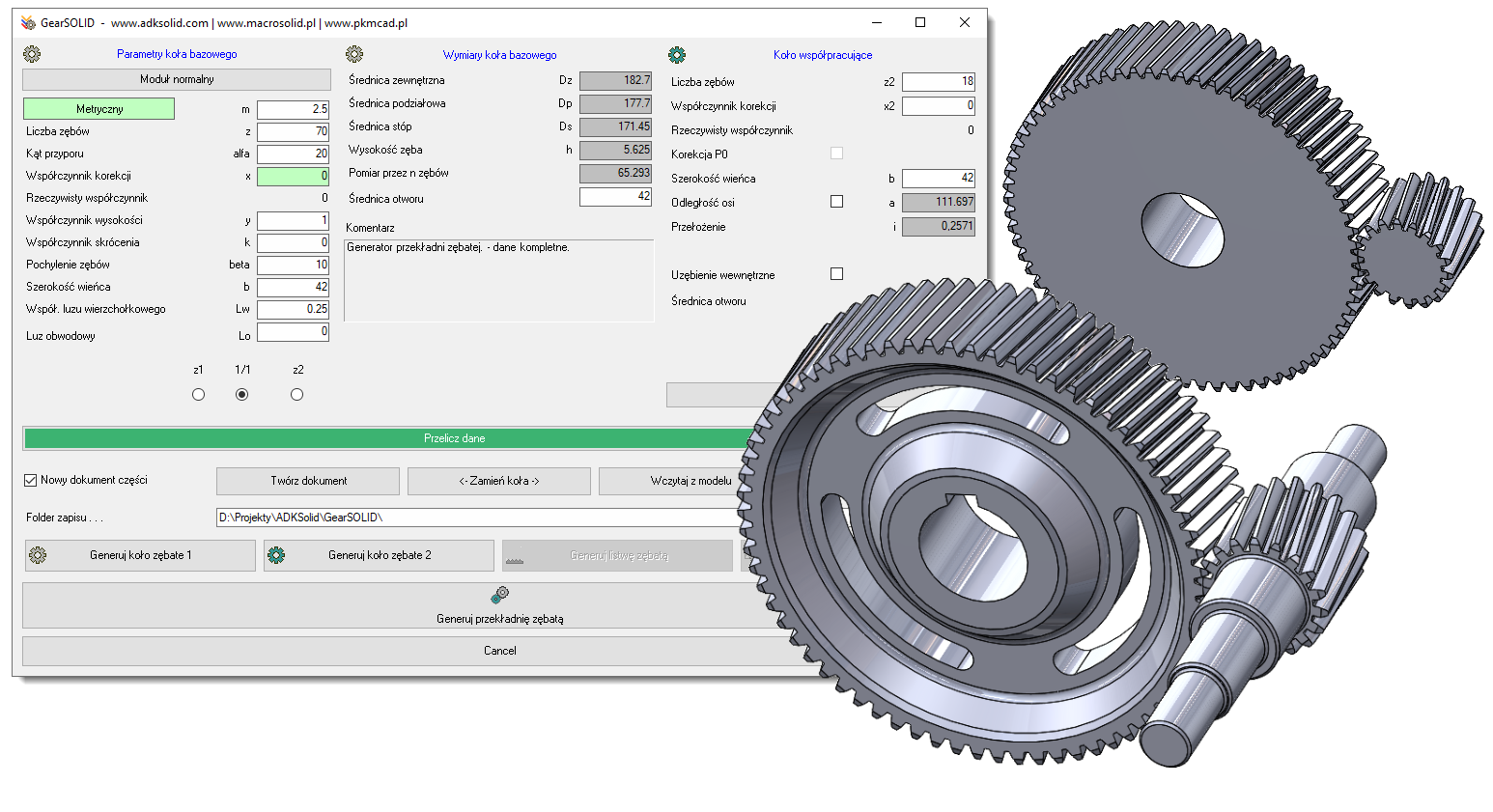
Task: Click the mating gear z2 teeth field
Action: pyautogui.click(x=939, y=81)
